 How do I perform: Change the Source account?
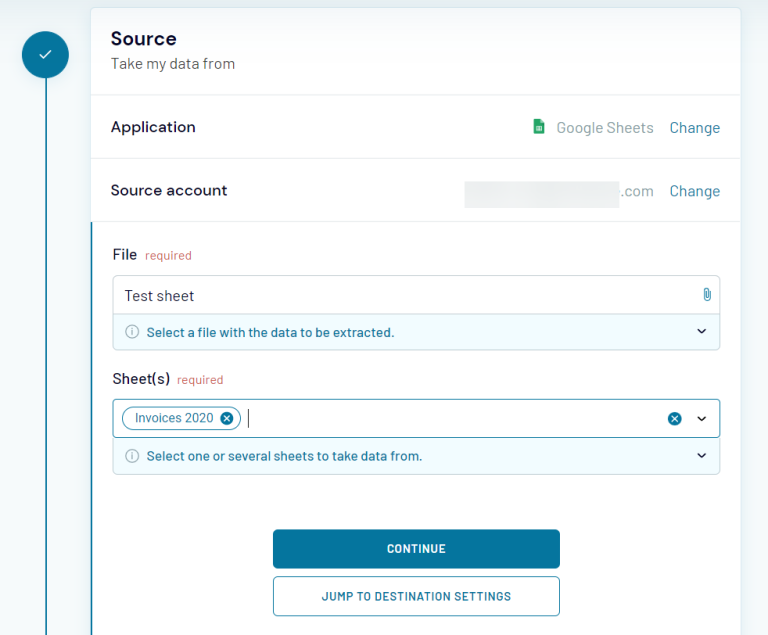[x=694, y=191]
